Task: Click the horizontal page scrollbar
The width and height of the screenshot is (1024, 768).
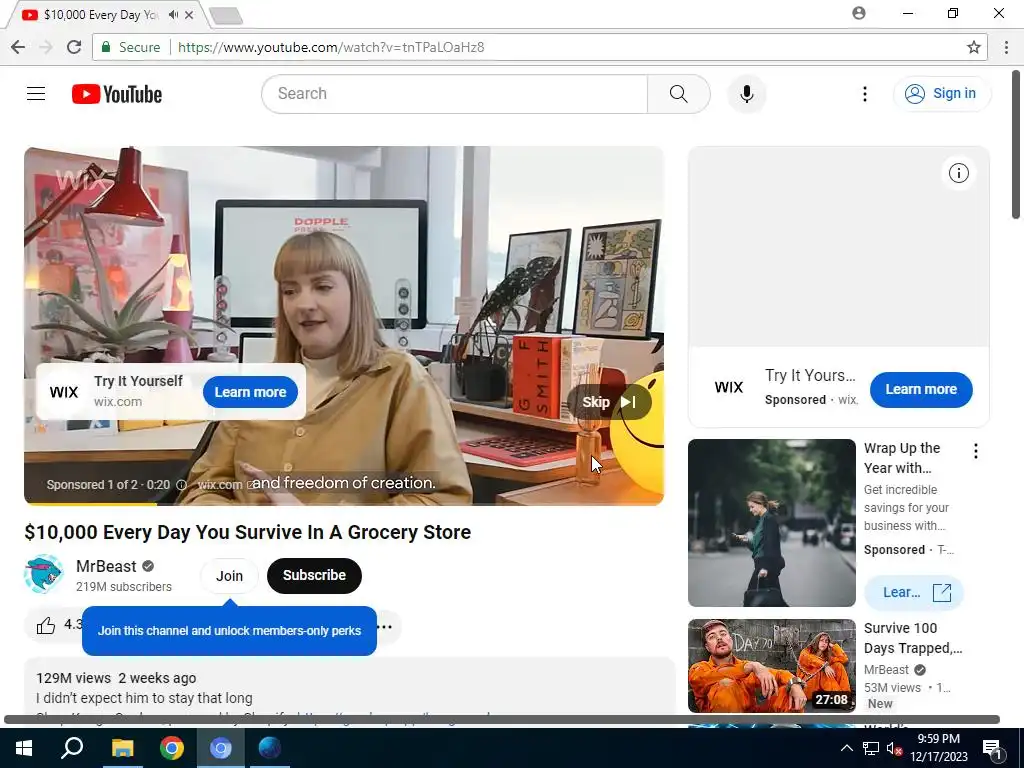Action: (x=502, y=720)
